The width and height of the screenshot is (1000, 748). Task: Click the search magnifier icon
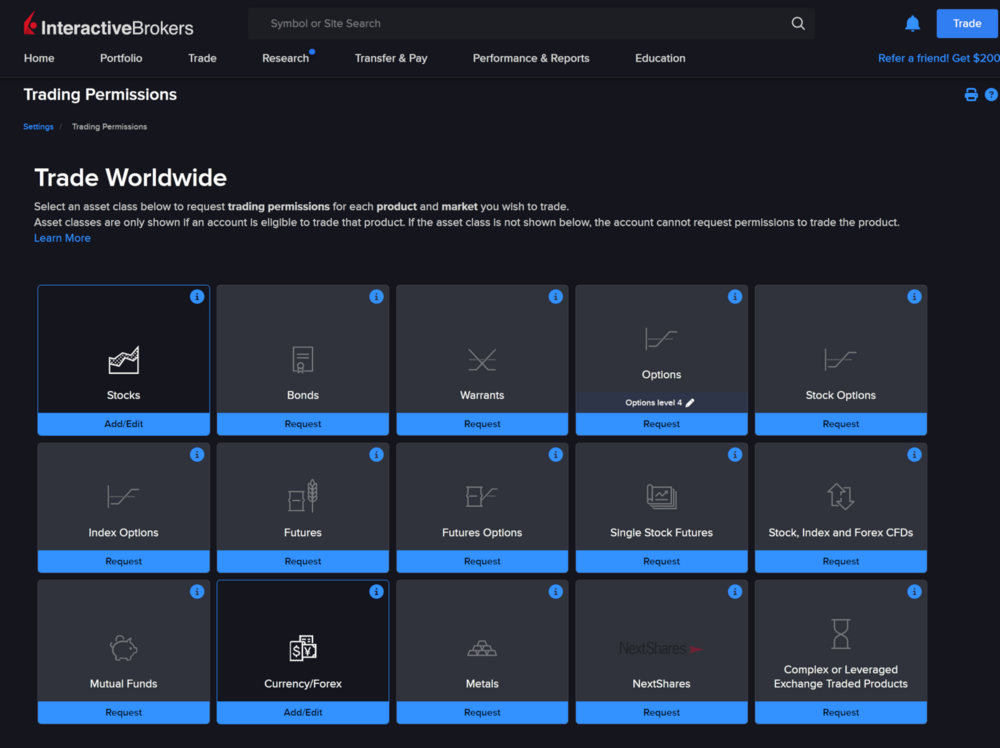pyautogui.click(x=798, y=24)
